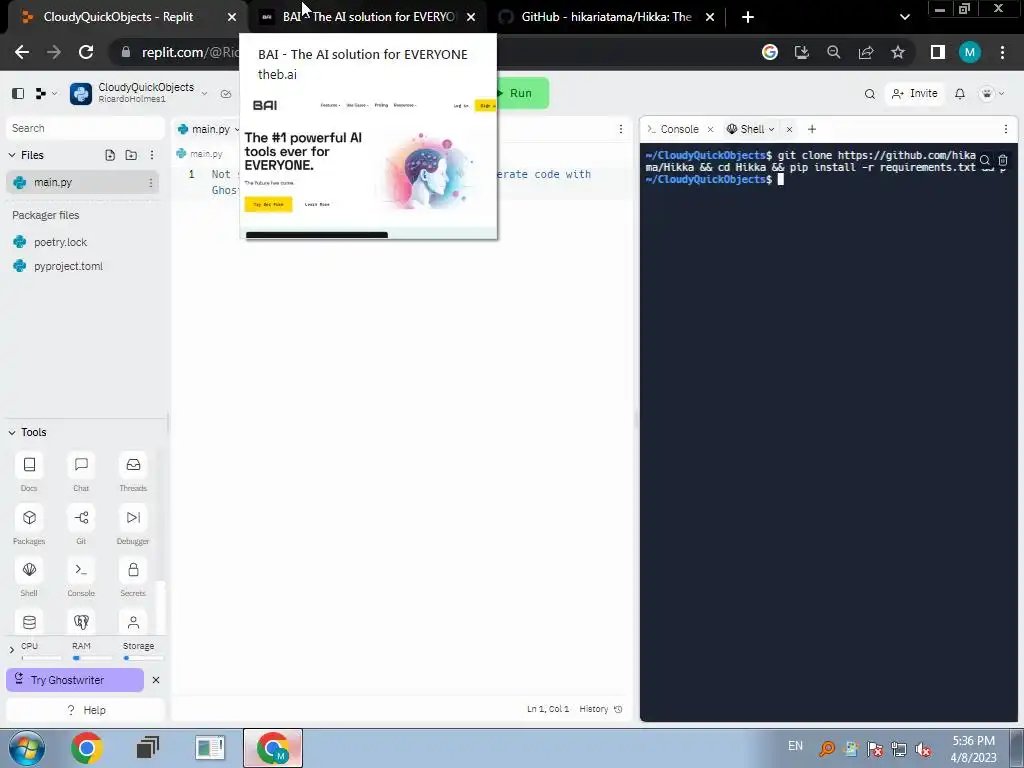
Task: Open the Chat tool
Action: [x=81, y=465]
